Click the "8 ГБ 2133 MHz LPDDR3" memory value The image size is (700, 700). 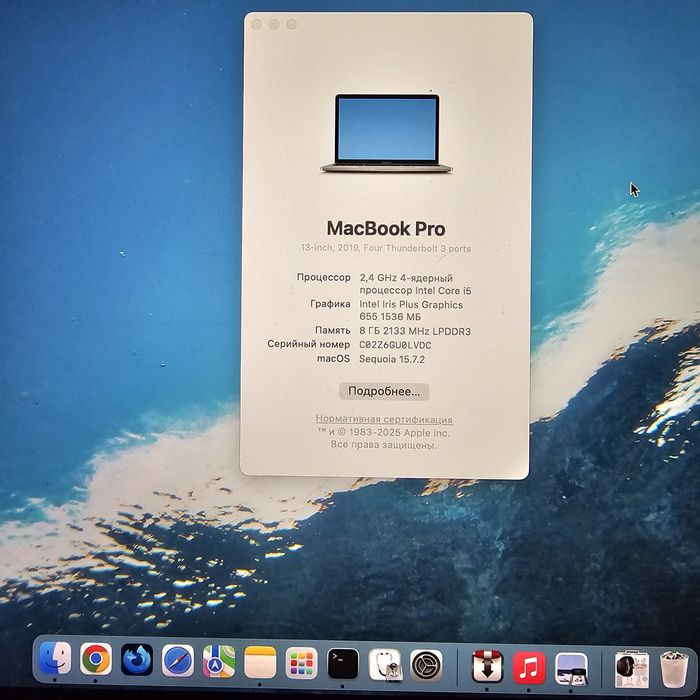(415, 331)
